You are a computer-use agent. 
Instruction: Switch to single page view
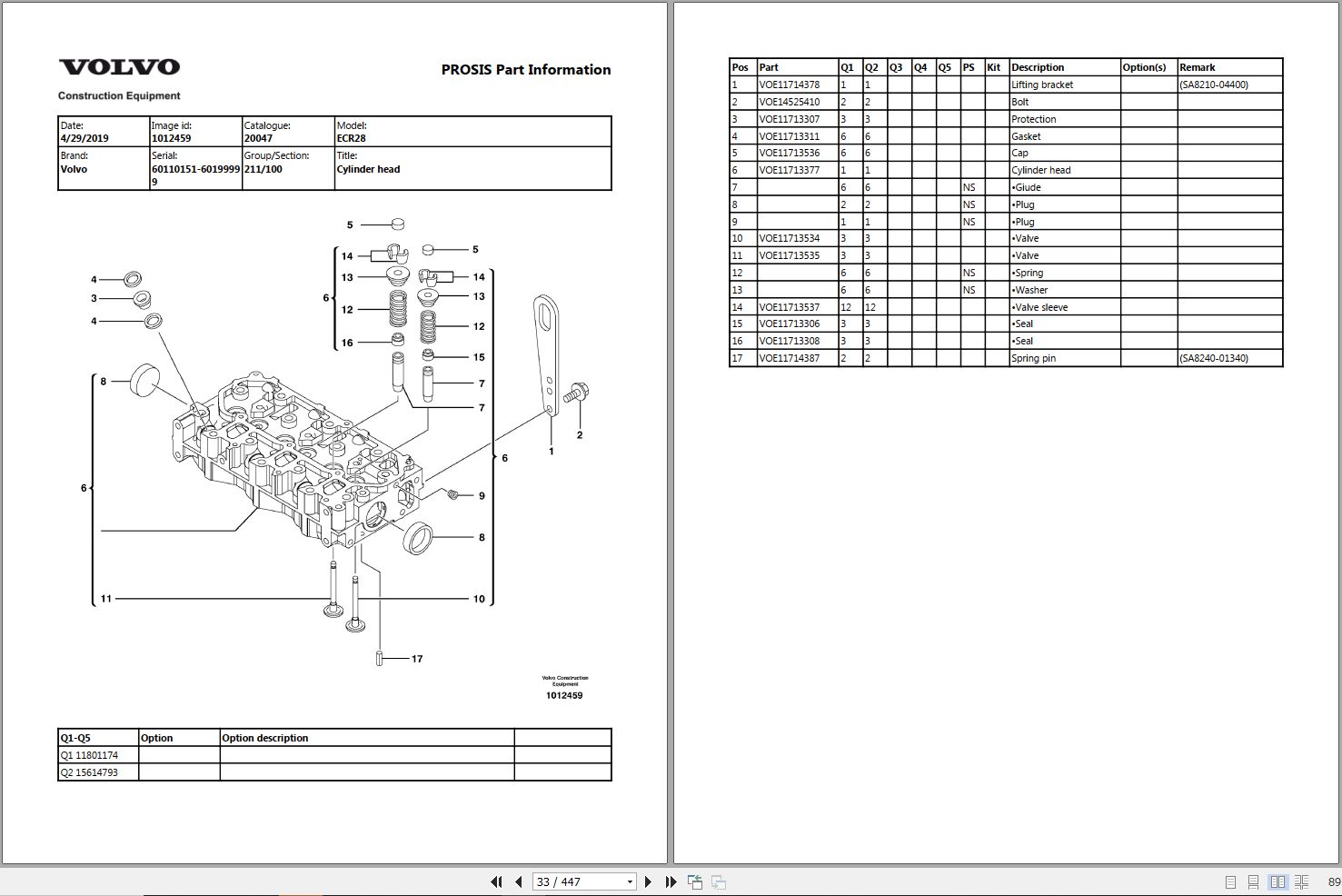click(1230, 881)
